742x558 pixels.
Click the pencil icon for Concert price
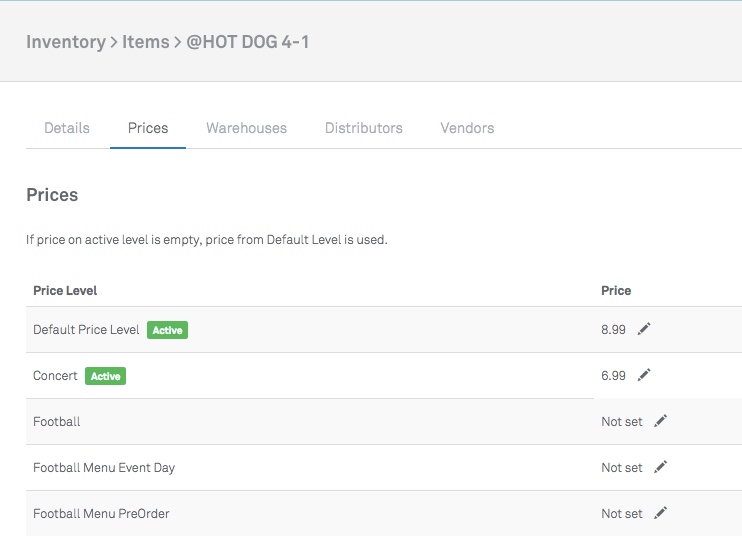click(644, 375)
